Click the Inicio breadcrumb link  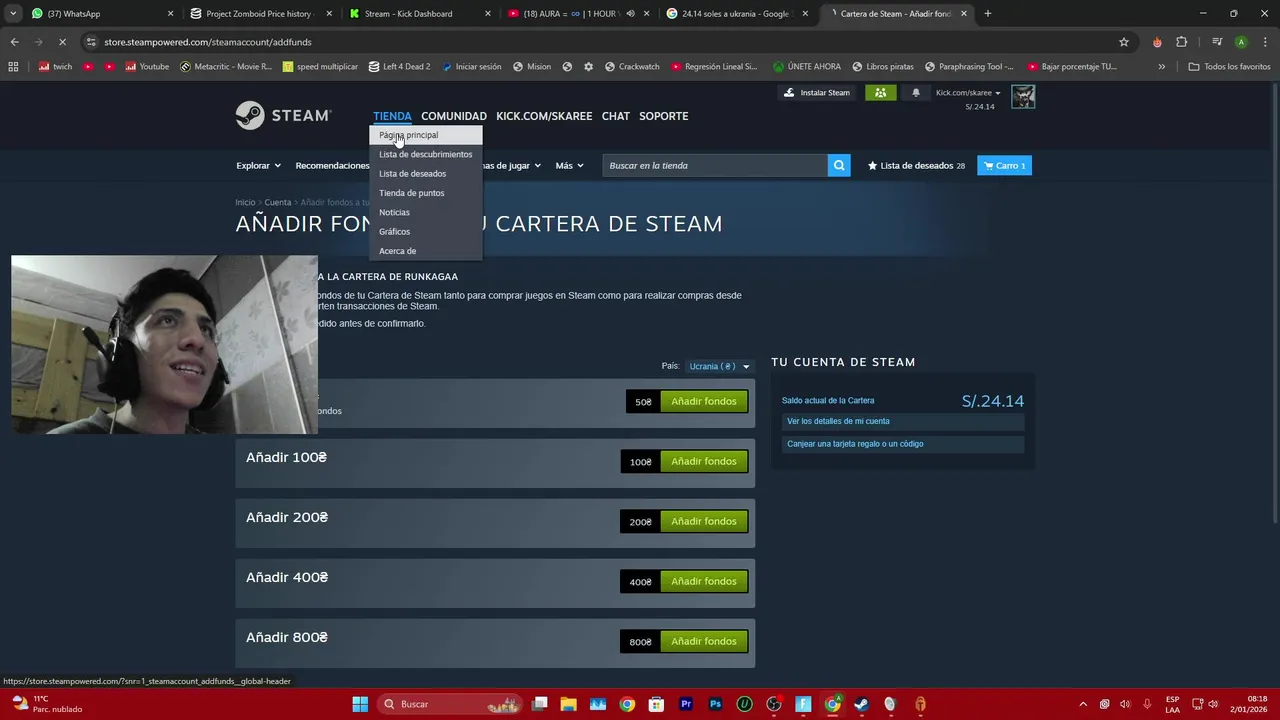(x=245, y=202)
